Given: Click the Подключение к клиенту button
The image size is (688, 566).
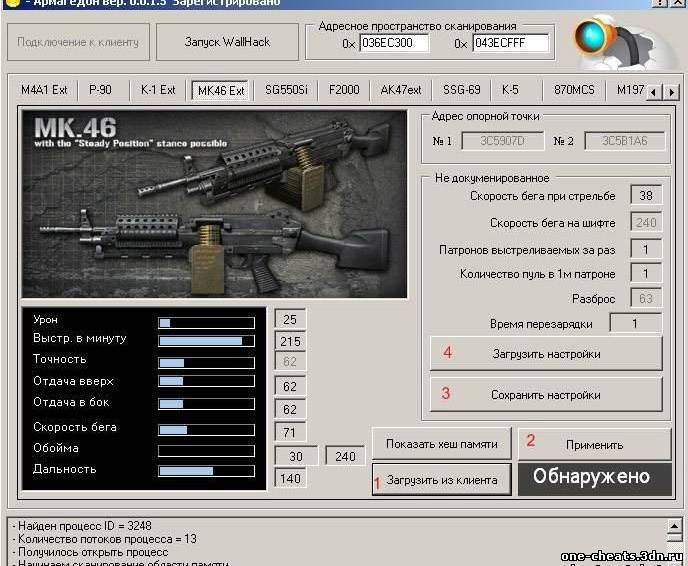Looking at the screenshot, I should 78,42.
